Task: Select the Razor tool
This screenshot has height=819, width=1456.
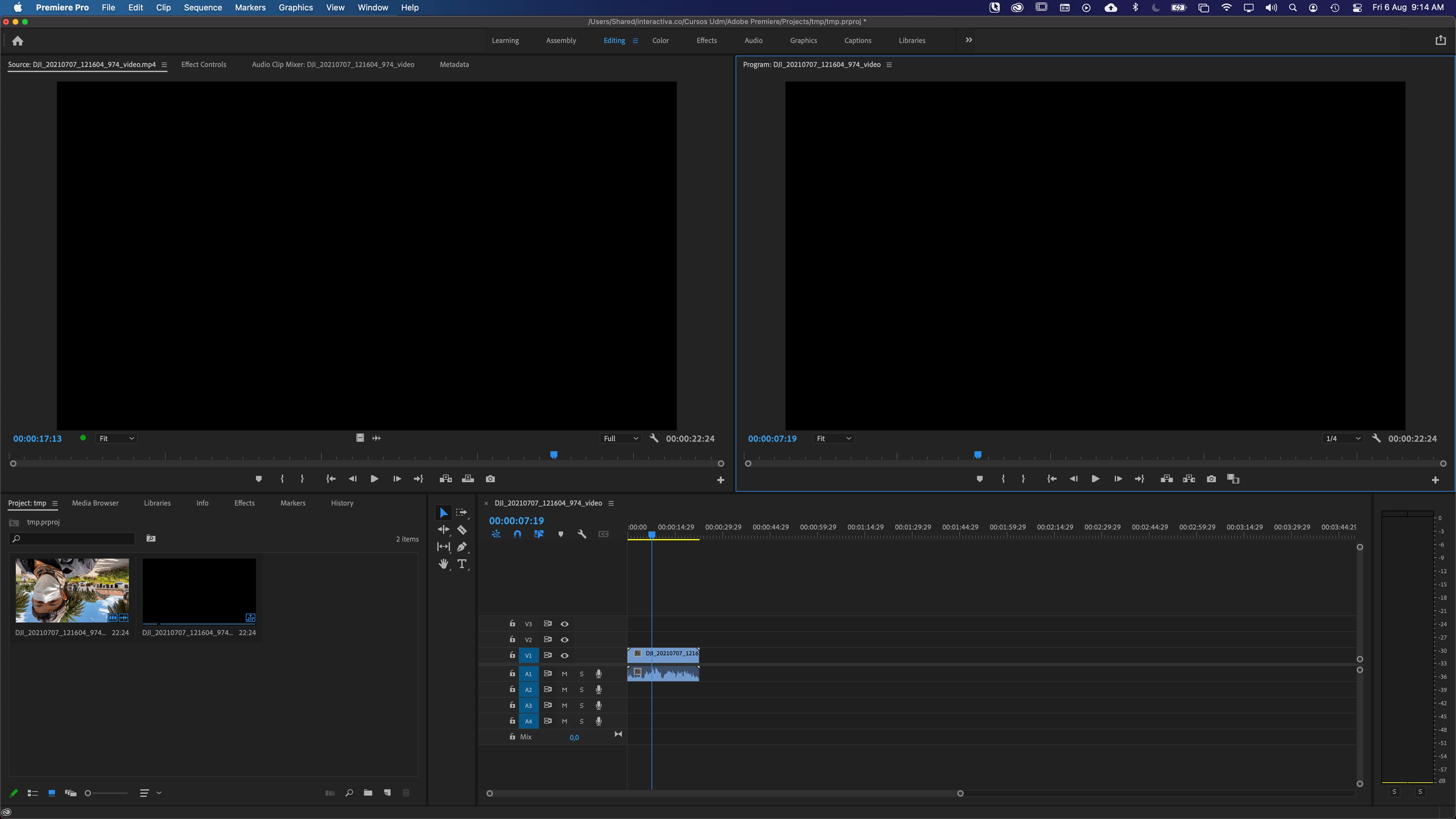Action: click(462, 530)
